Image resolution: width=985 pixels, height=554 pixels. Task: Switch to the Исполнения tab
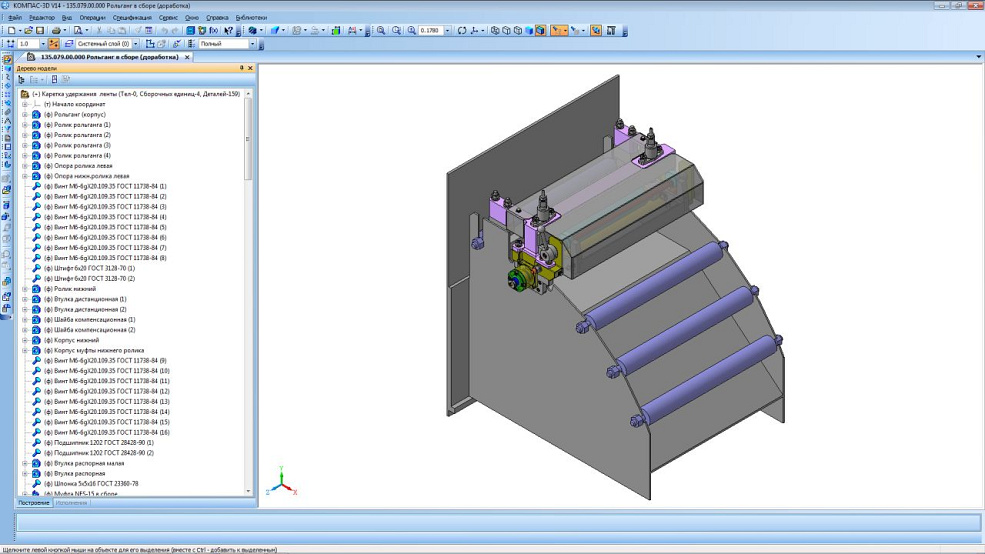pos(72,503)
